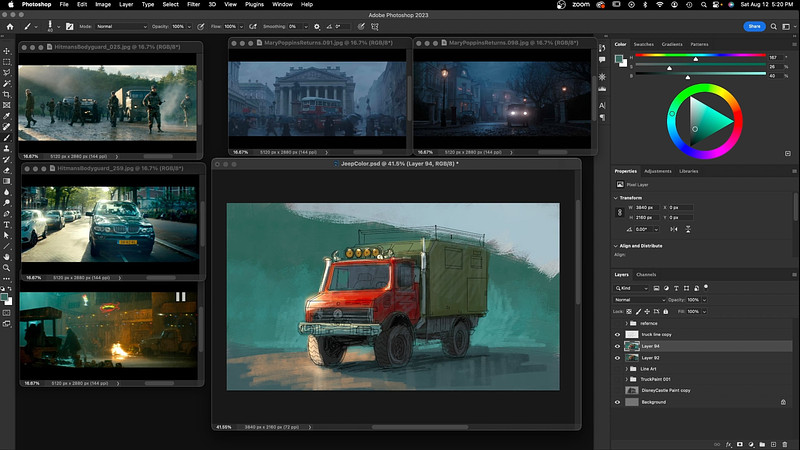800x450 pixels.
Task: Open the layer blend mode Normal dropdown
Action: pyautogui.click(x=640, y=299)
